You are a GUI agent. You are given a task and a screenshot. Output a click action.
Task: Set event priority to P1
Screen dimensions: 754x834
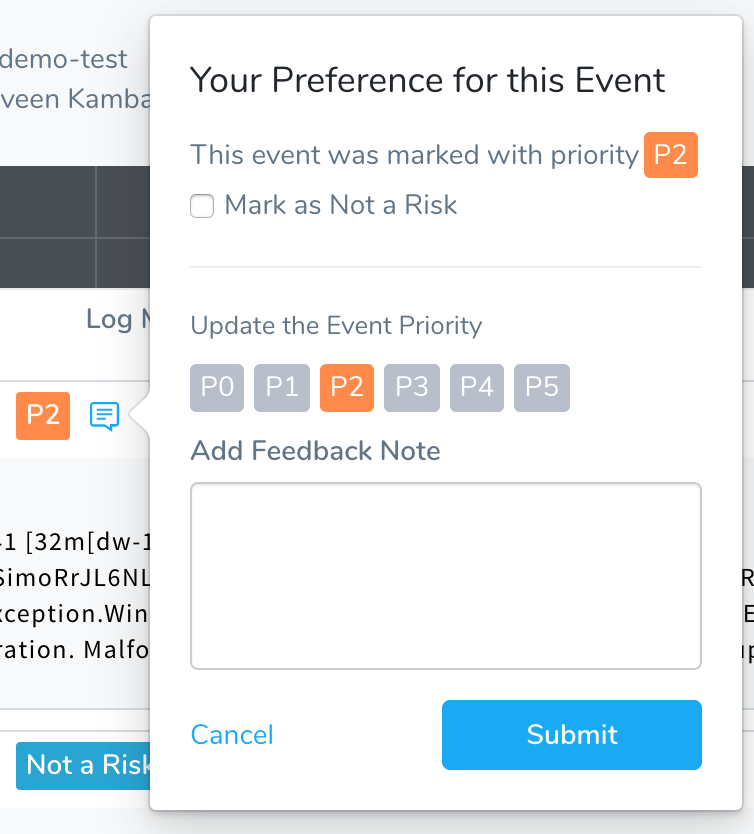pyautogui.click(x=282, y=388)
